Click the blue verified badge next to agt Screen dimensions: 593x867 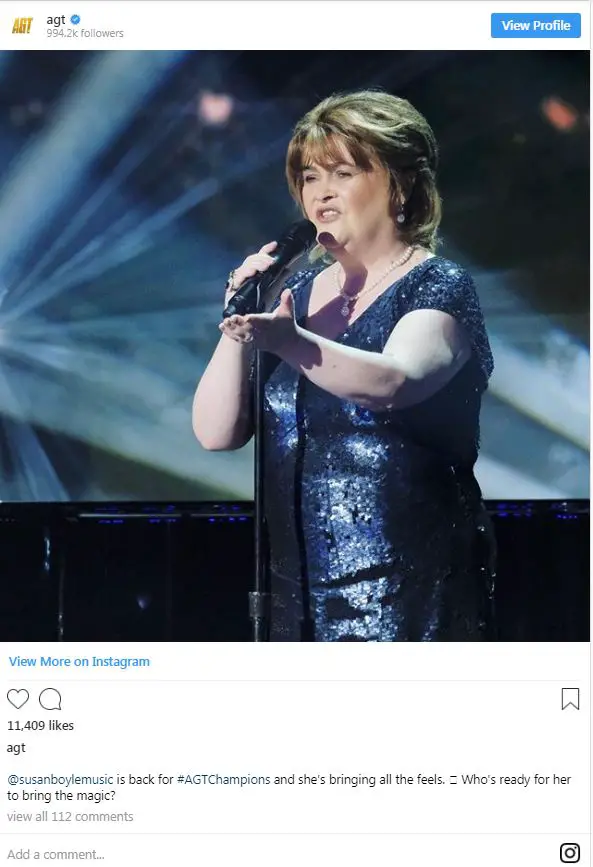tap(76, 19)
